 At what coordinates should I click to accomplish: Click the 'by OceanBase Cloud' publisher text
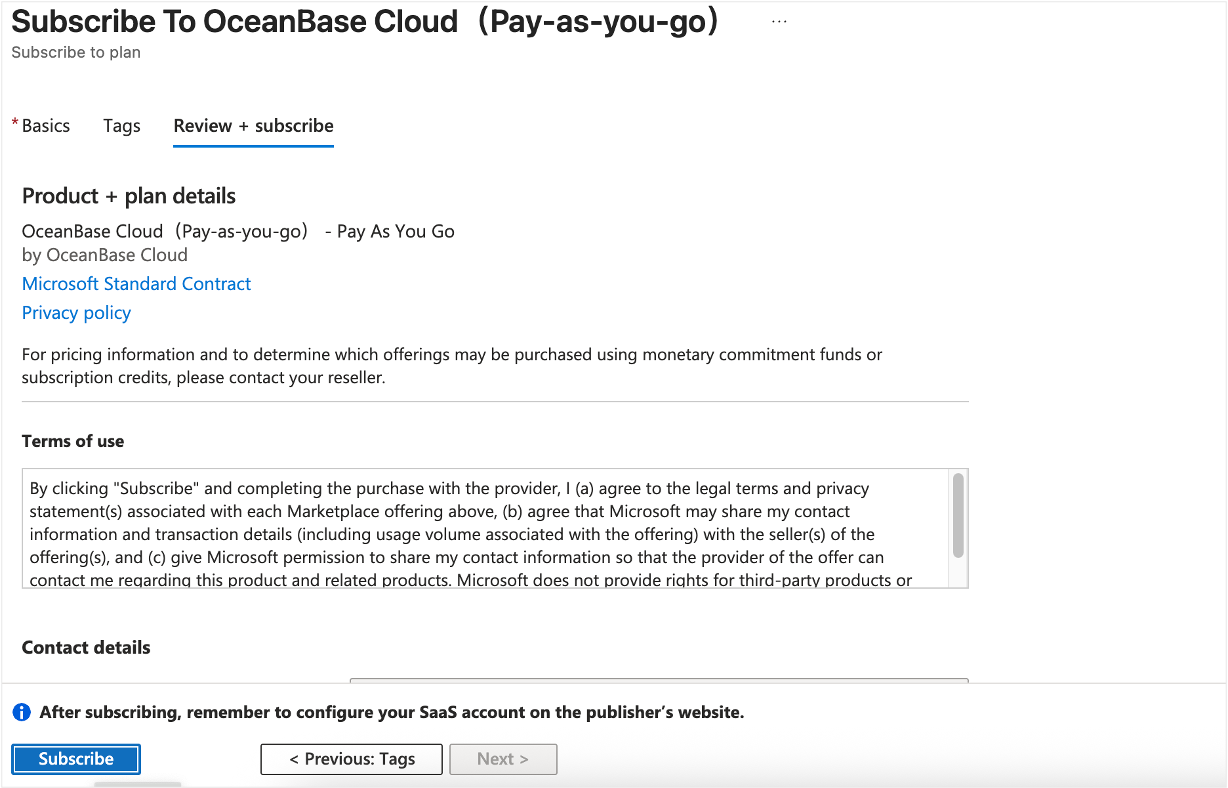[105, 255]
